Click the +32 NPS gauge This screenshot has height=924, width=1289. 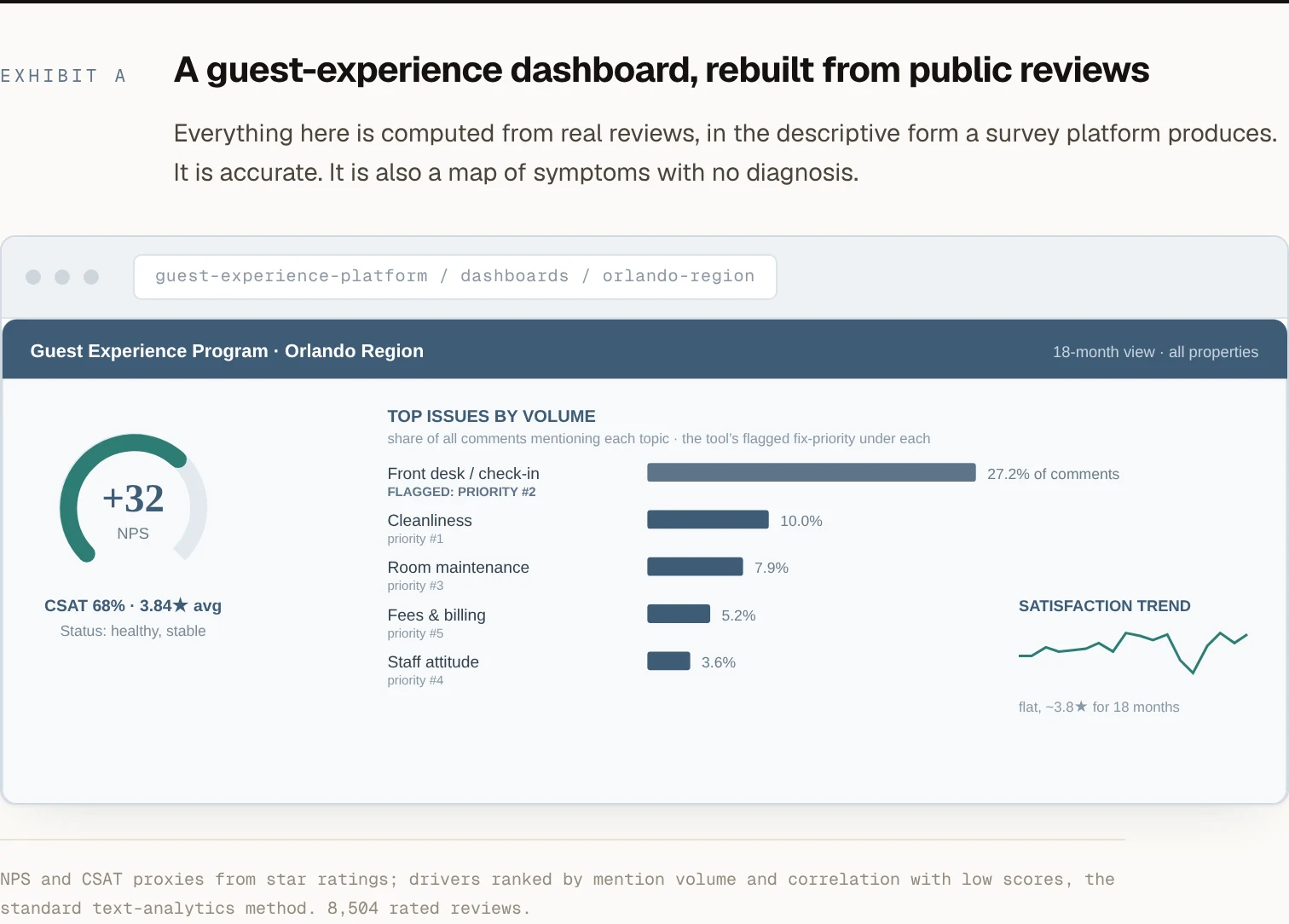133,499
